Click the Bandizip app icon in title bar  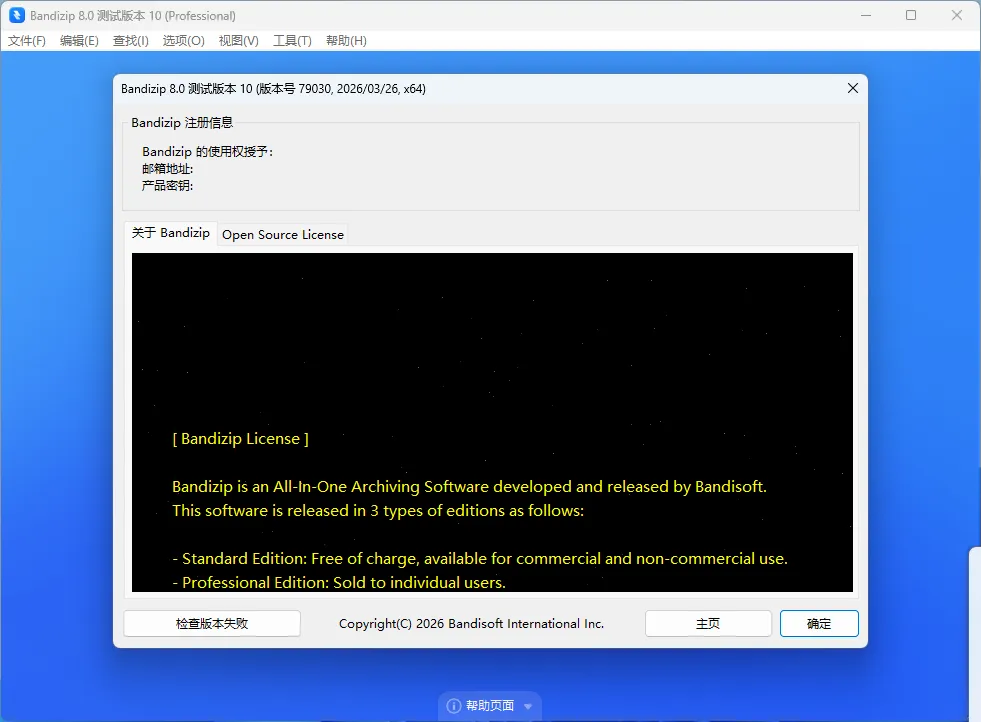(x=17, y=15)
